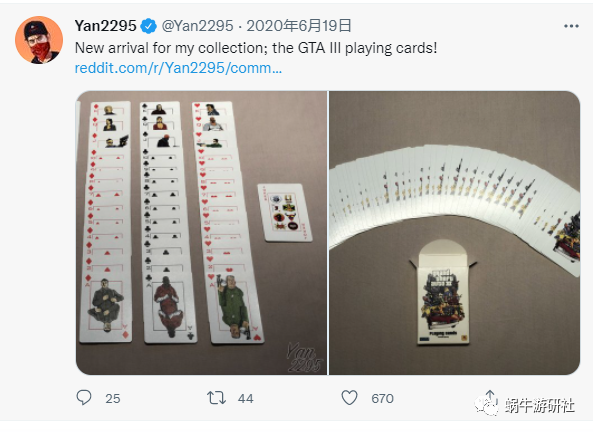Open left photo of laid-out cards
Image resolution: width=593 pixels, height=432 pixels.
click(x=202, y=233)
